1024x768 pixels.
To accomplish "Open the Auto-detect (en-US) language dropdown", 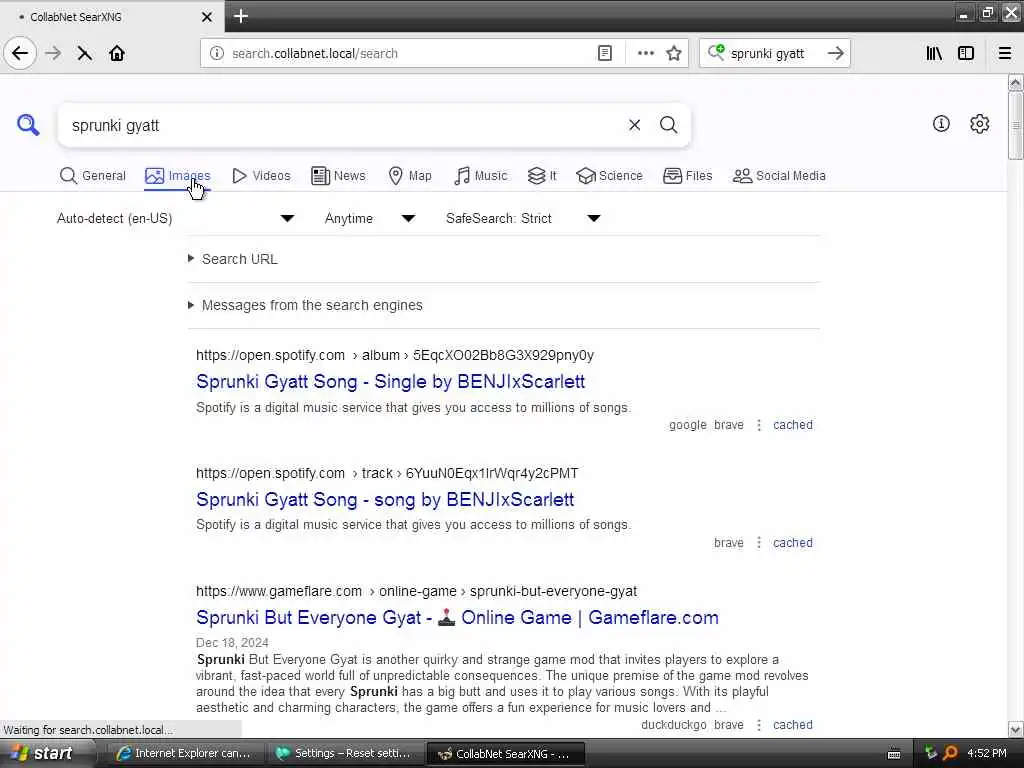I will 175,218.
